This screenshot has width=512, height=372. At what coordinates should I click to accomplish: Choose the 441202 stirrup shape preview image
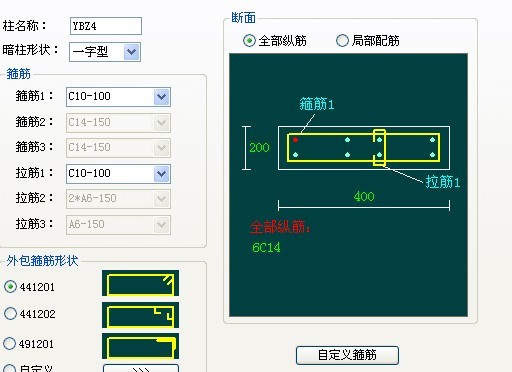click(140, 315)
